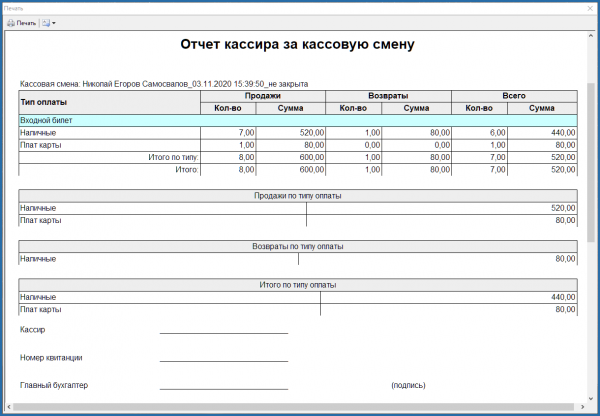Click the vertical scrollbar down arrow
This screenshot has width=600, height=416.
[590, 397]
